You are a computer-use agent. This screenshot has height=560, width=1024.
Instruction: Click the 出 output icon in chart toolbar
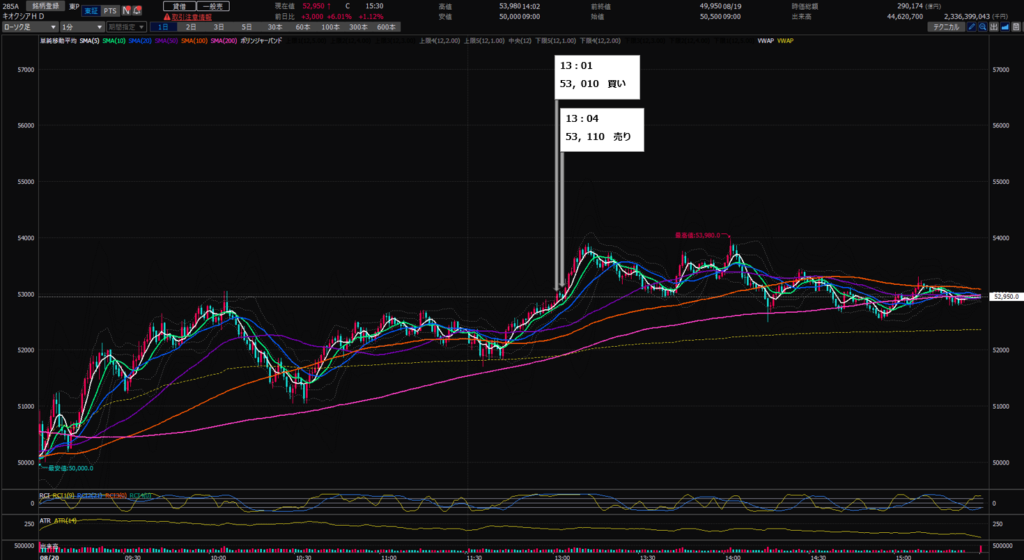pyautogui.click(x=993, y=27)
